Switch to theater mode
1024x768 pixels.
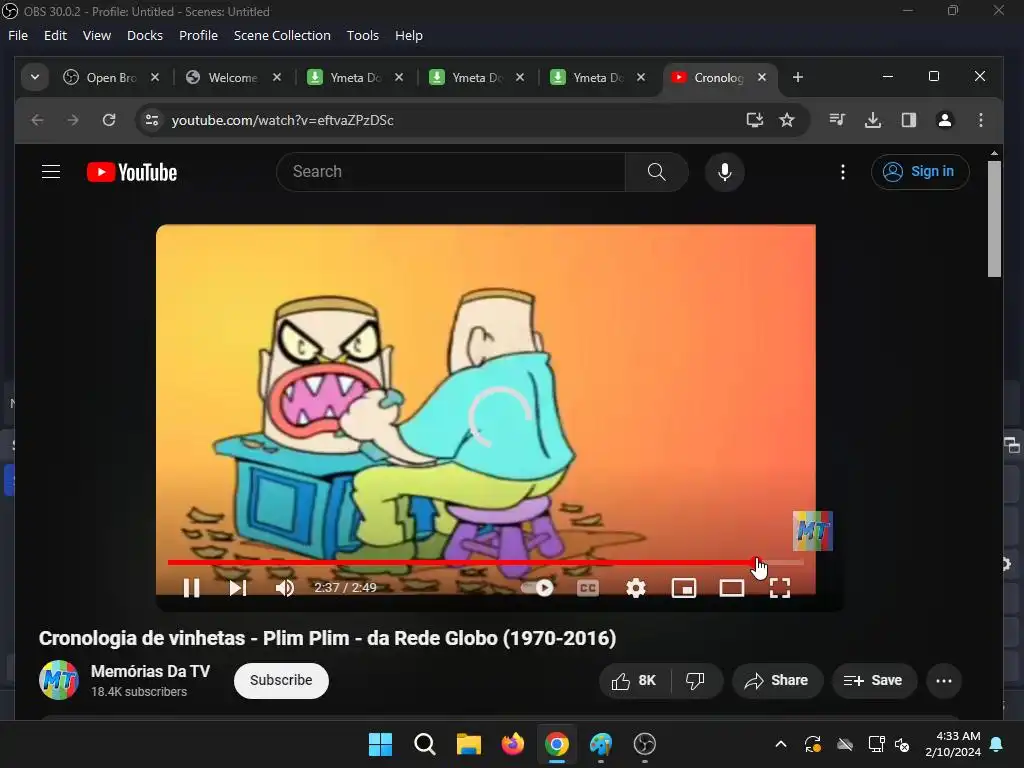click(x=731, y=588)
